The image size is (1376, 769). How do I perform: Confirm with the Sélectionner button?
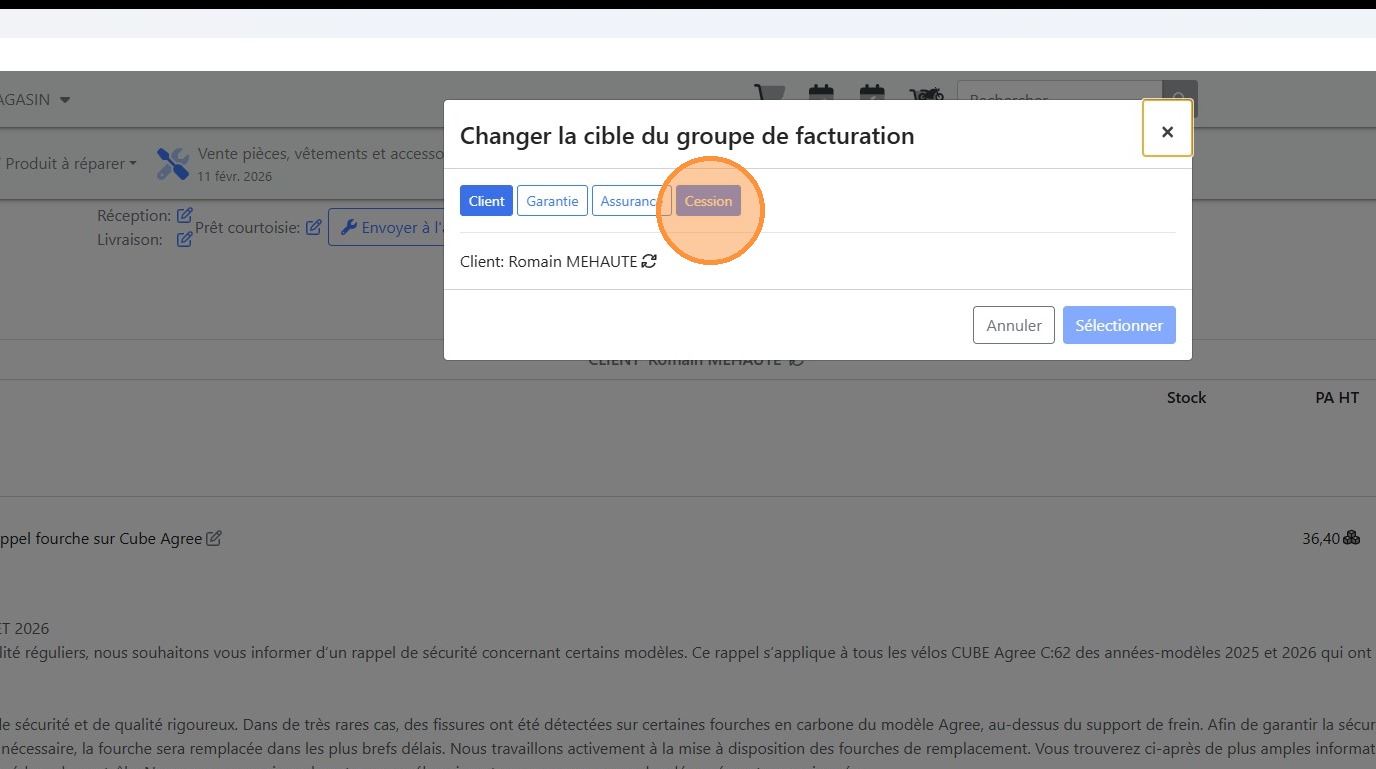(1119, 325)
